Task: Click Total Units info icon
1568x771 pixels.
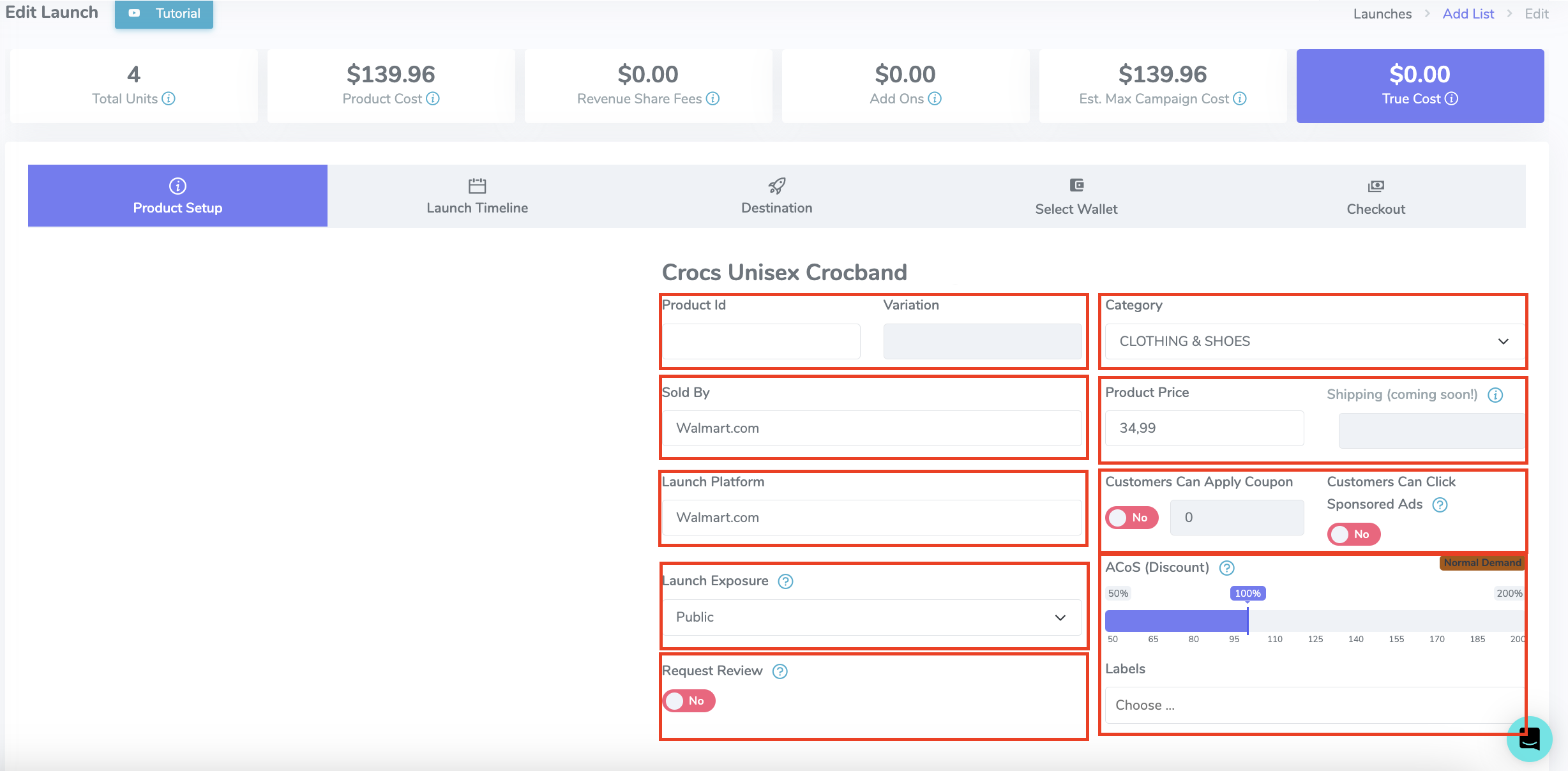Action: [169, 99]
